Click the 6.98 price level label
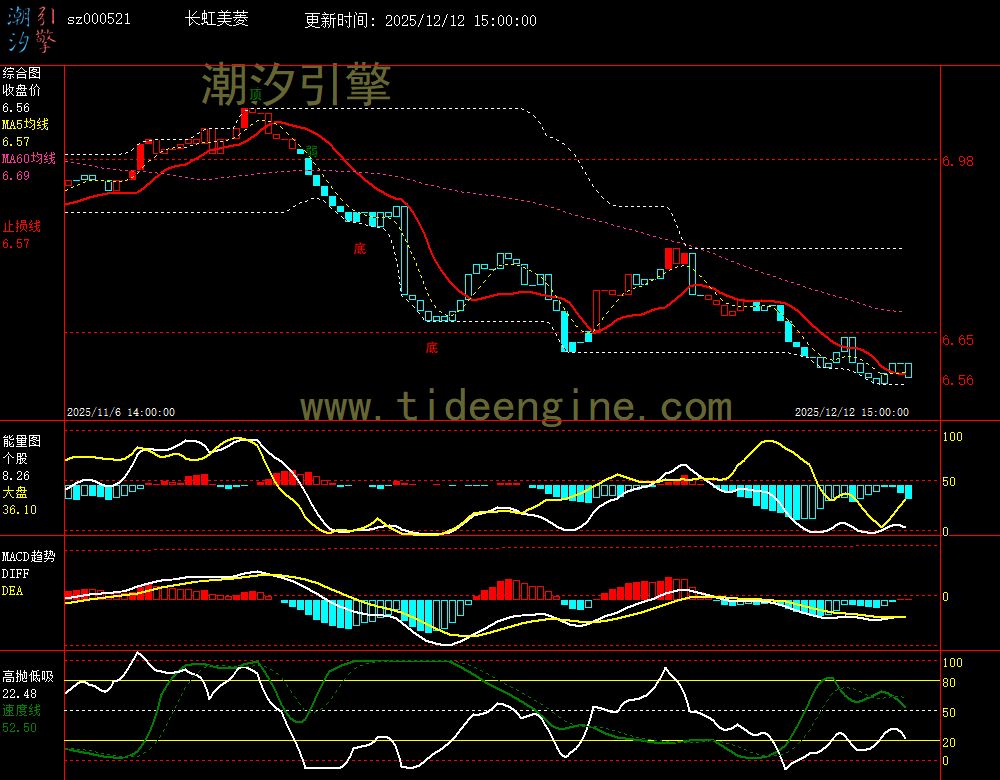 (958, 160)
